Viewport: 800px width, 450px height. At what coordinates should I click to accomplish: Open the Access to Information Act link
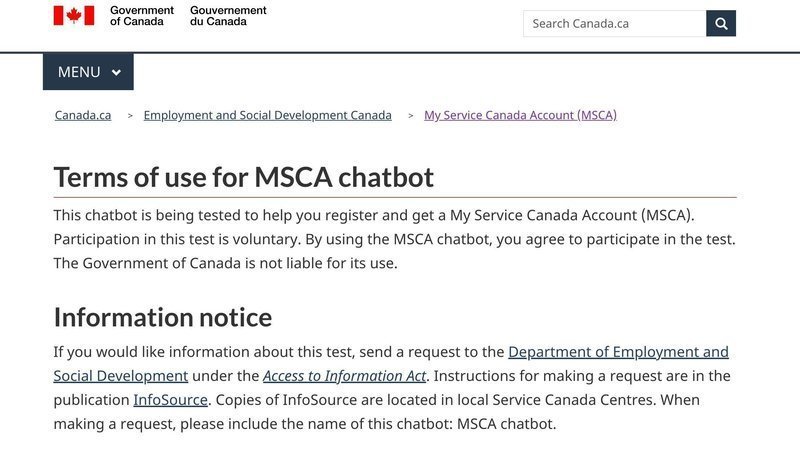pyautogui.click(x=344, y=376)
